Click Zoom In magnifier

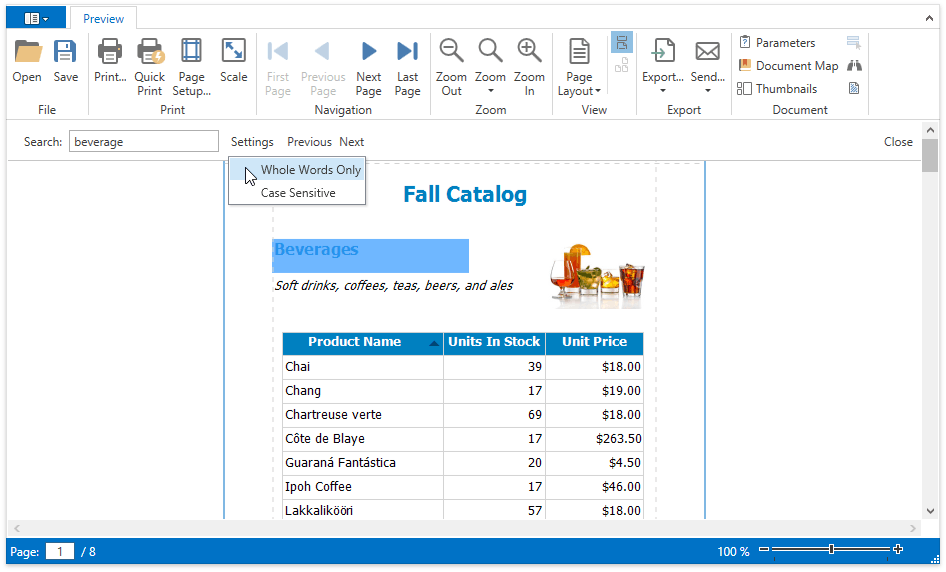click(x=529, y=66)
